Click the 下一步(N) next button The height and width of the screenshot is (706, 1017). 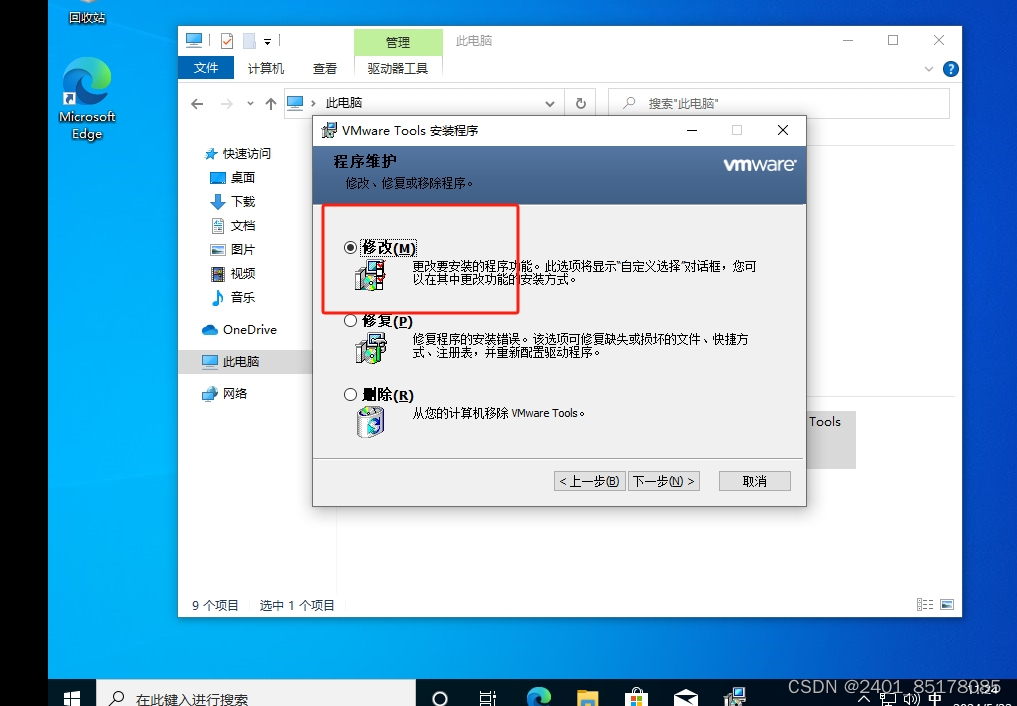tap(664, 481)
